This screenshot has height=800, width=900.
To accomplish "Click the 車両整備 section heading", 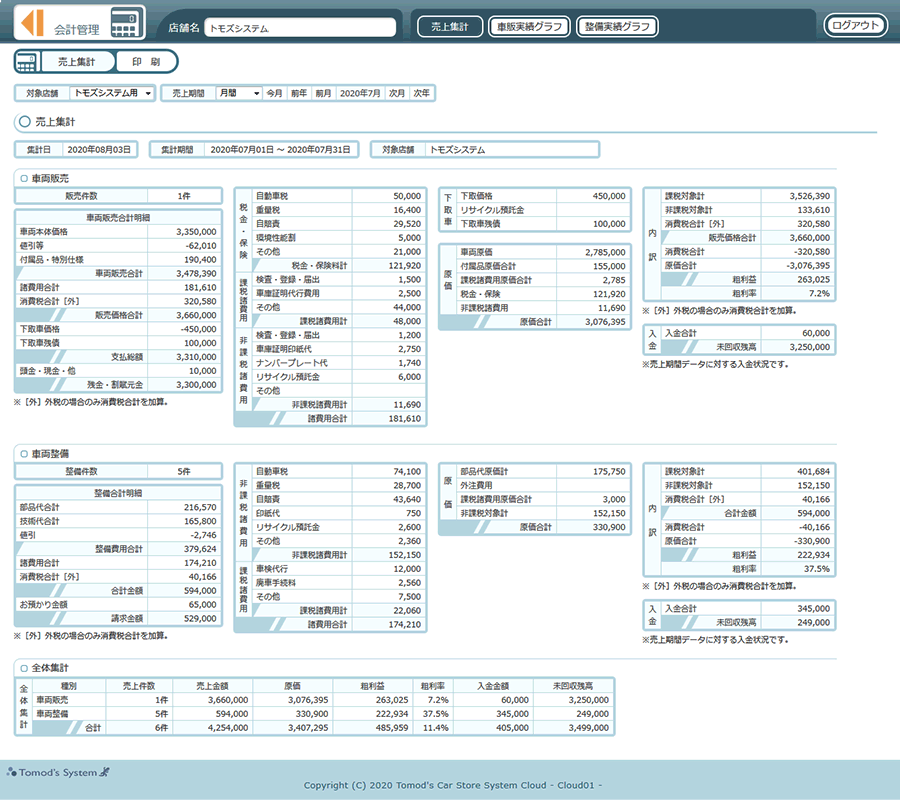I will point(50,454).
